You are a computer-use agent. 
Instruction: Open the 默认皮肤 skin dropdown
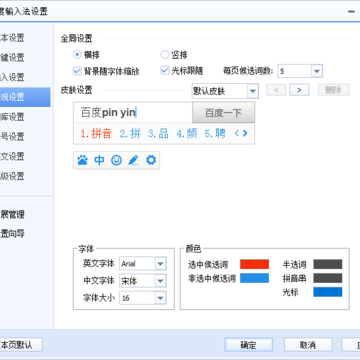point(225,91)
